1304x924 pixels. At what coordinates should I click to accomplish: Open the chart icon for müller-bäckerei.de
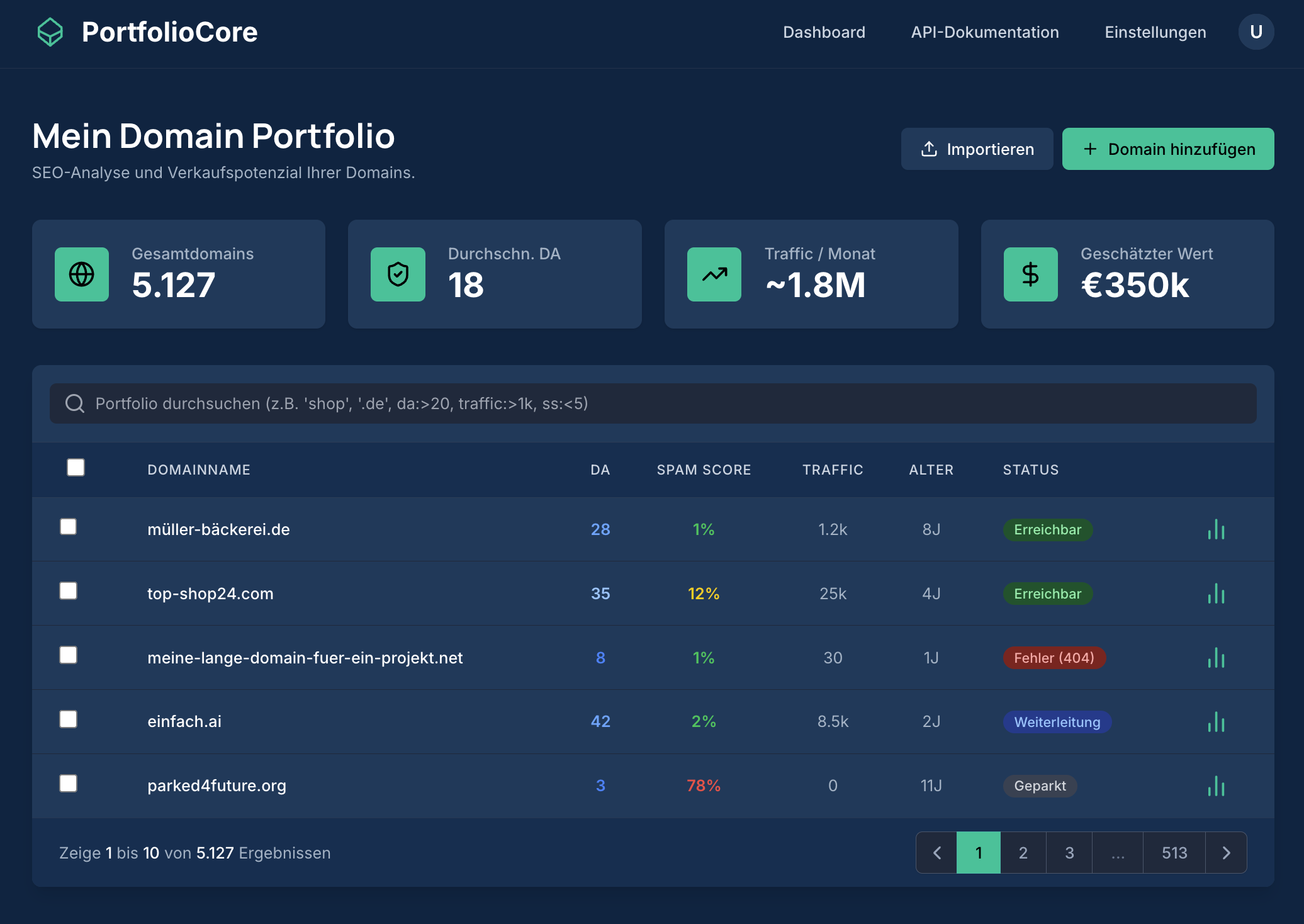coord(1217,529)
